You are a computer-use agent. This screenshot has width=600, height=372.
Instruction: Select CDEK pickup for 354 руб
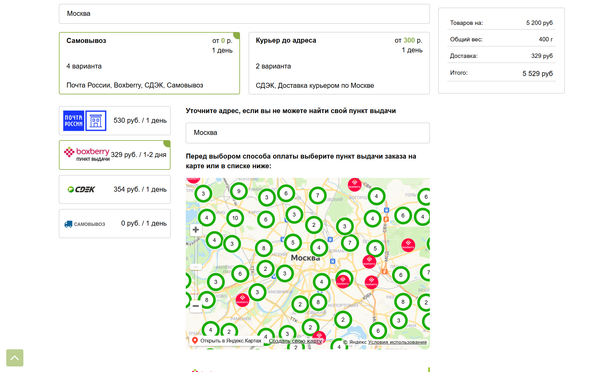(x=114, y=189)
